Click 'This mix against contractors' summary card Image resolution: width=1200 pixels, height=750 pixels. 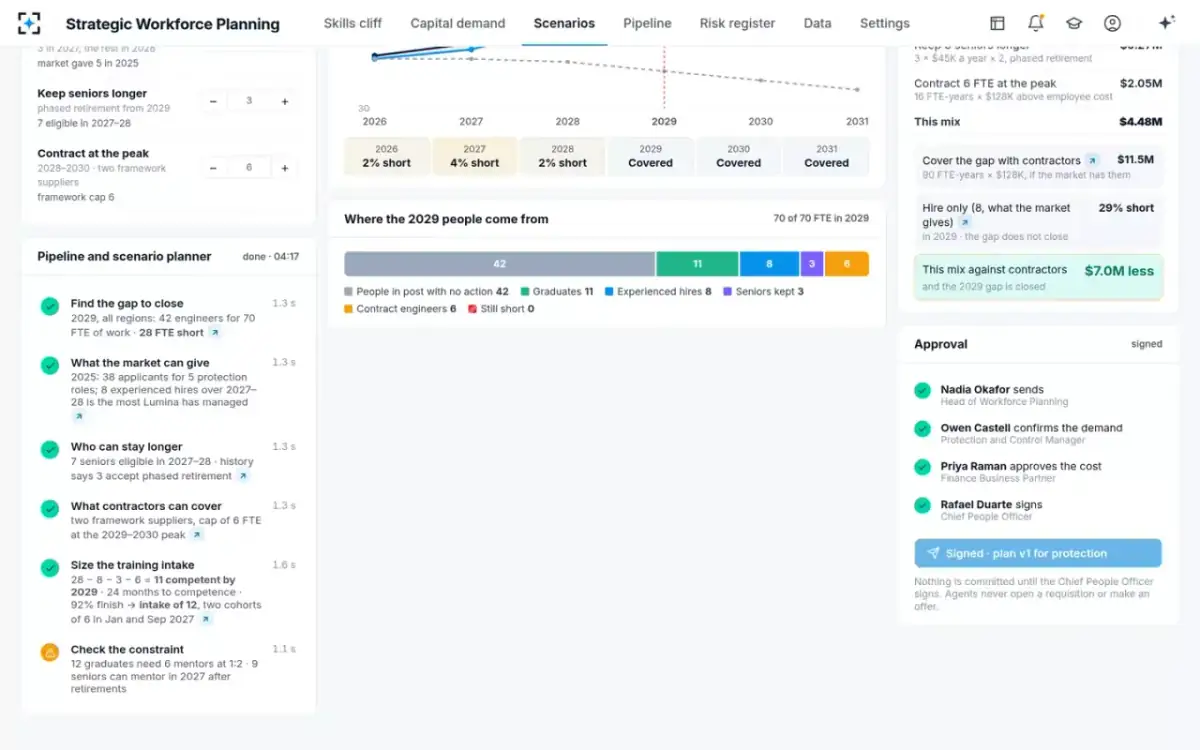tap(1038, 277)
